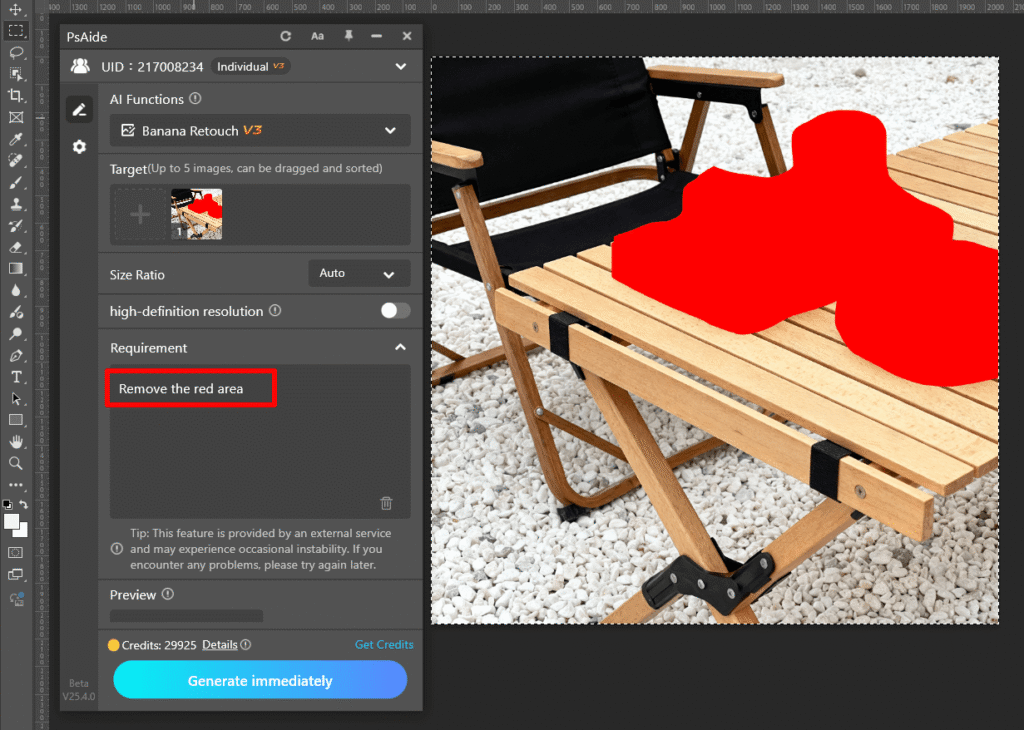The height and width of the screenshot is (730, 1024).
Task: Select the Crop tool
Action: (x=16, y=95)
